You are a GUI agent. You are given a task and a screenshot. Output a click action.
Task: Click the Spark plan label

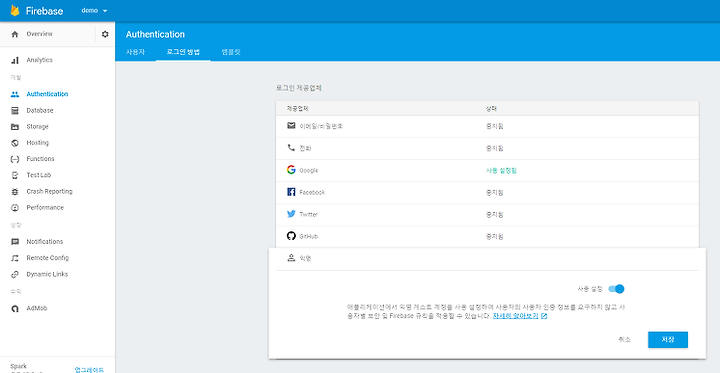tap(18, 366)
